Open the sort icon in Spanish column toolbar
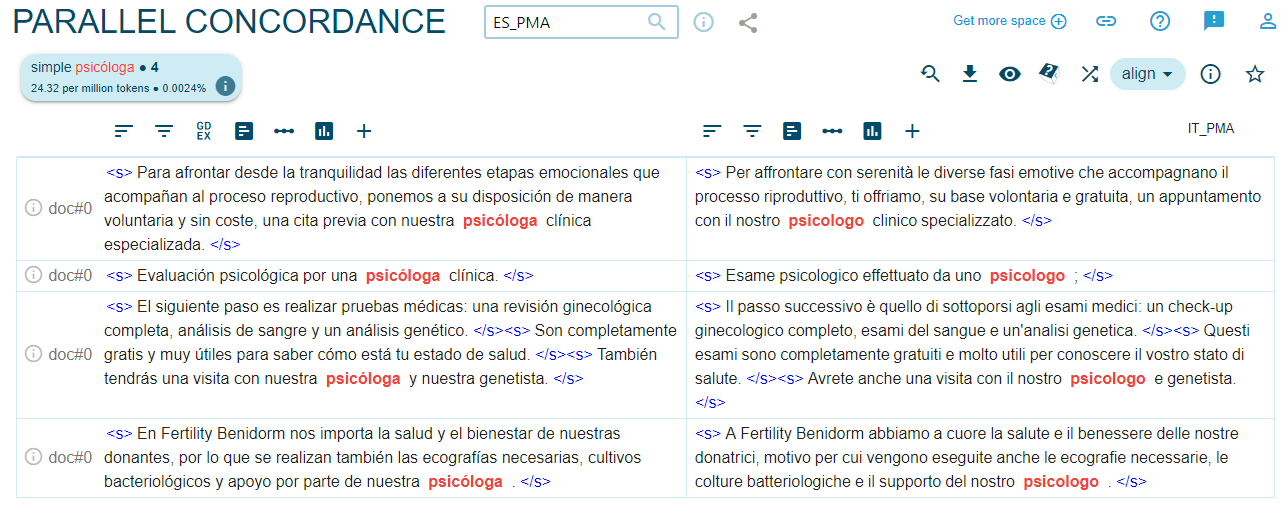This screenshot has height=518, width=1288. point(124,131)
